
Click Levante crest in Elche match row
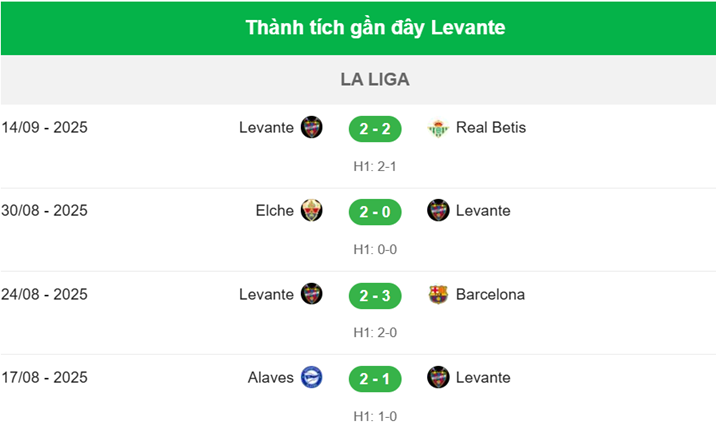[x=438, y=211]
